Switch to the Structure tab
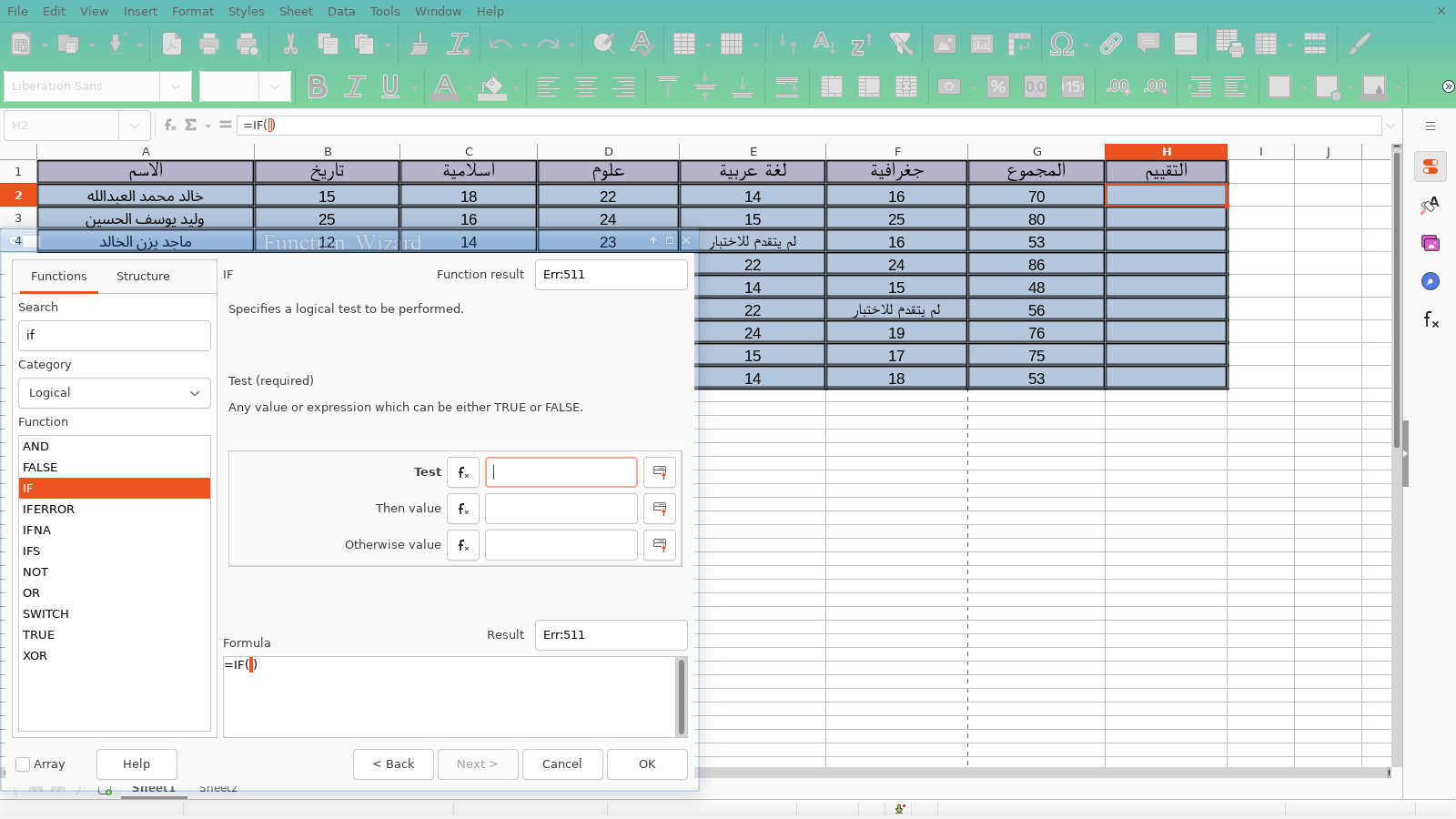This screenshot has width=1456, height=819. pyautogui.click(x=143, y=277)
